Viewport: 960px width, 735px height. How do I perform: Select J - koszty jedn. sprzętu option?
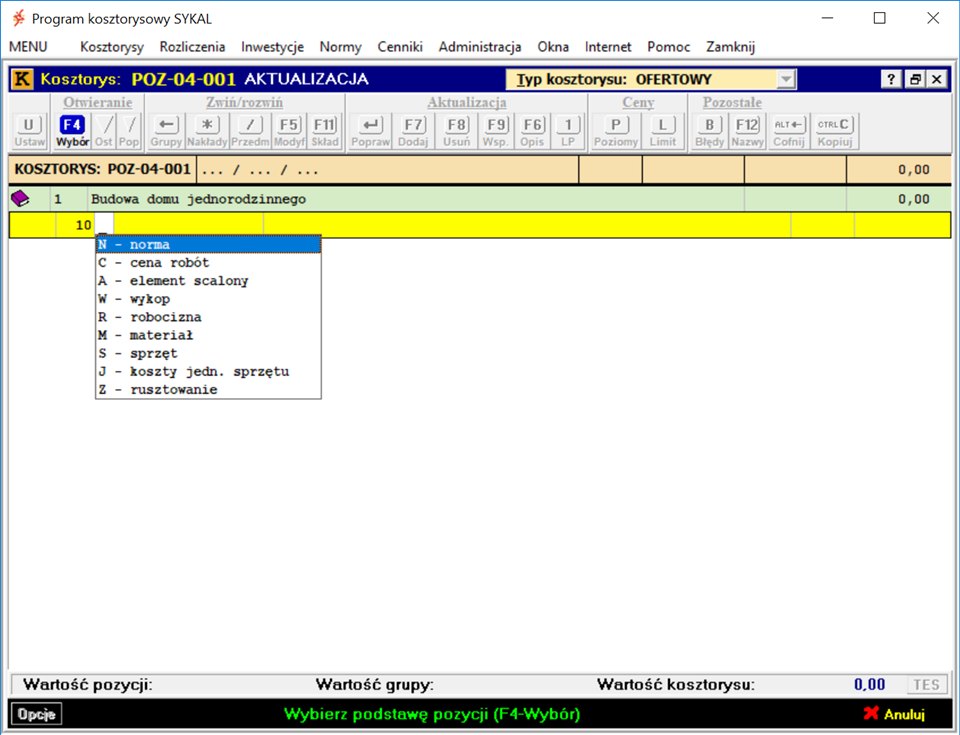[x=208, y=372]
